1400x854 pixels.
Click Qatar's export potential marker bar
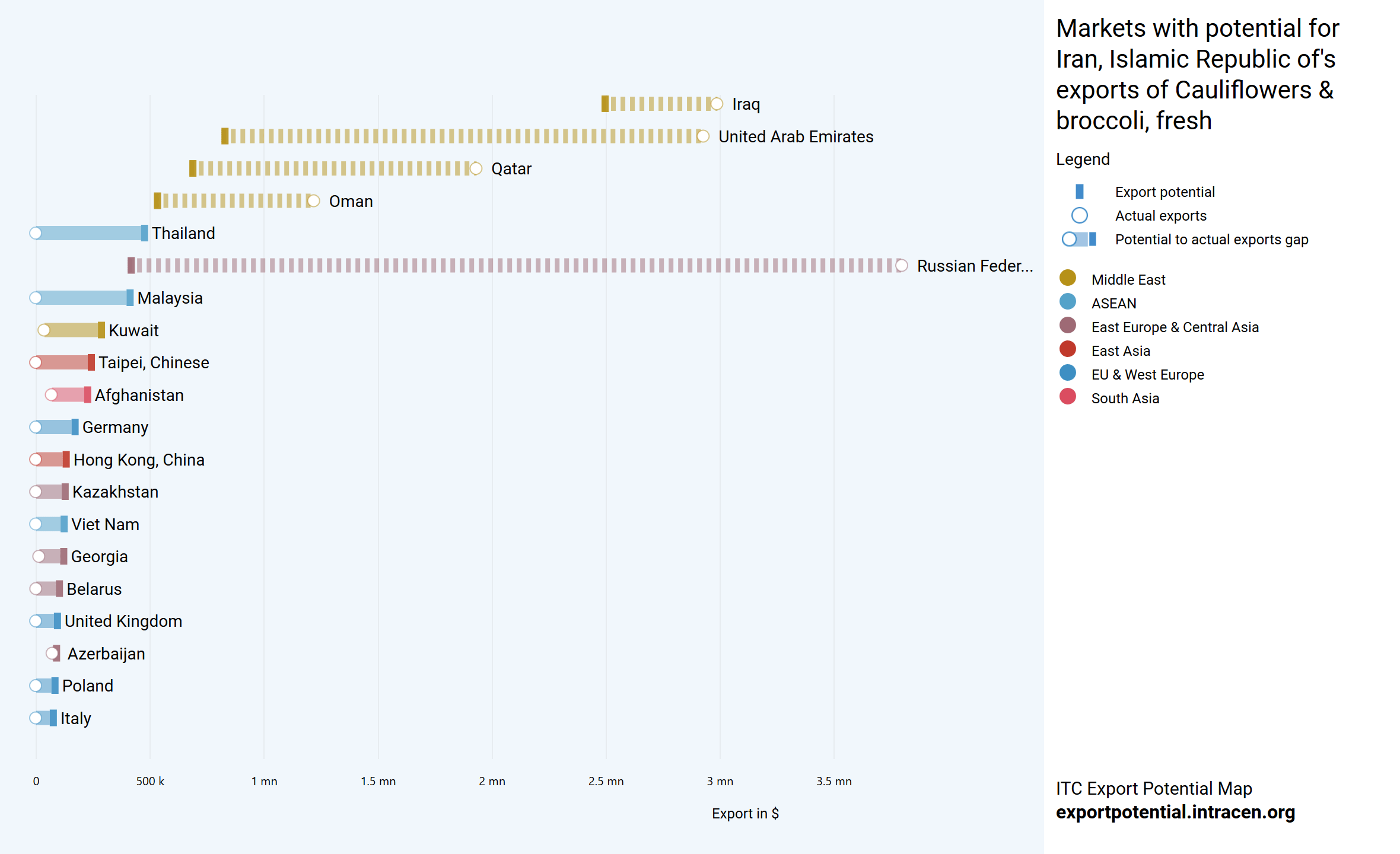coord(192,168)
